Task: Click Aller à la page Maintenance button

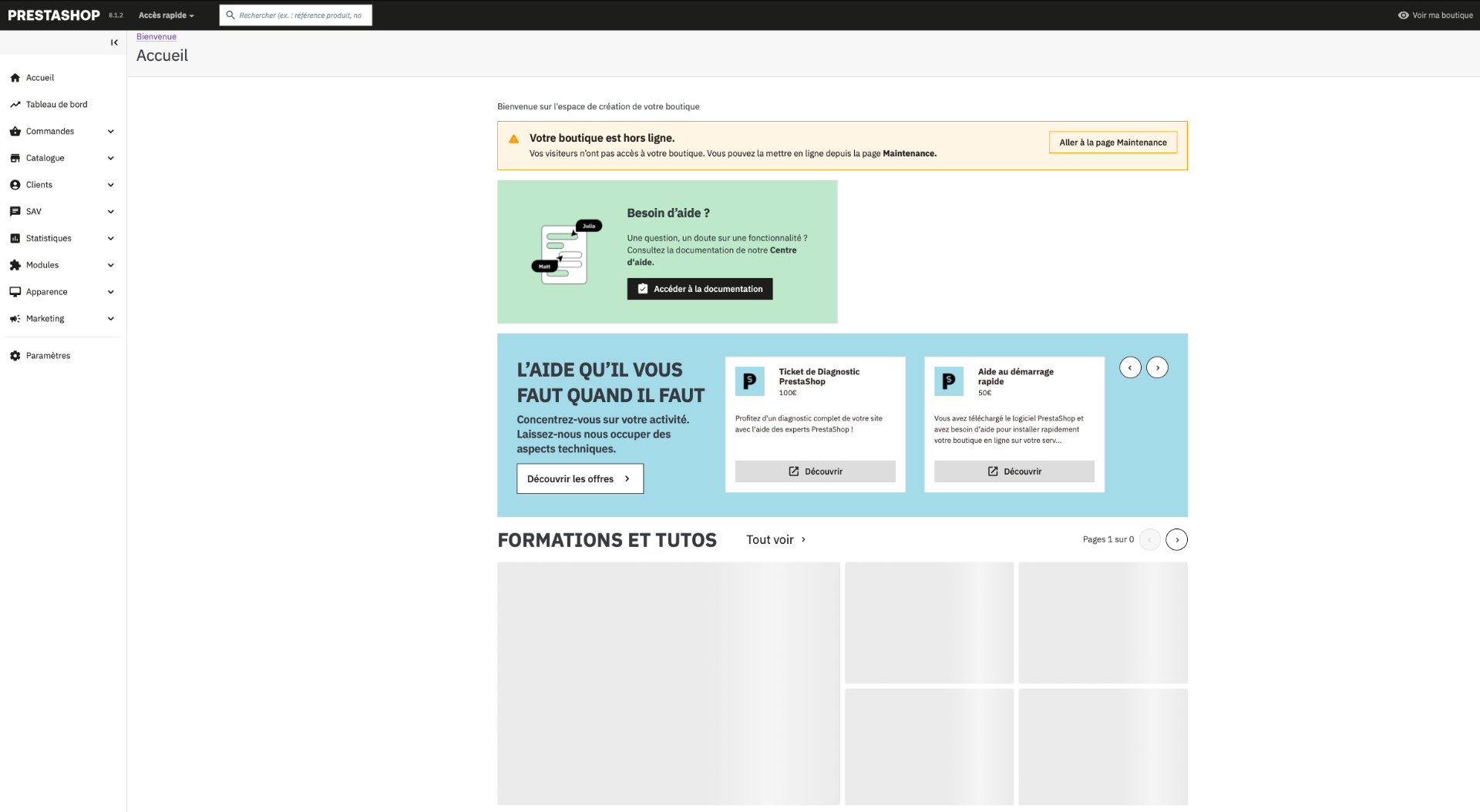Action: pyautogui.click(x=1113, y=143)
